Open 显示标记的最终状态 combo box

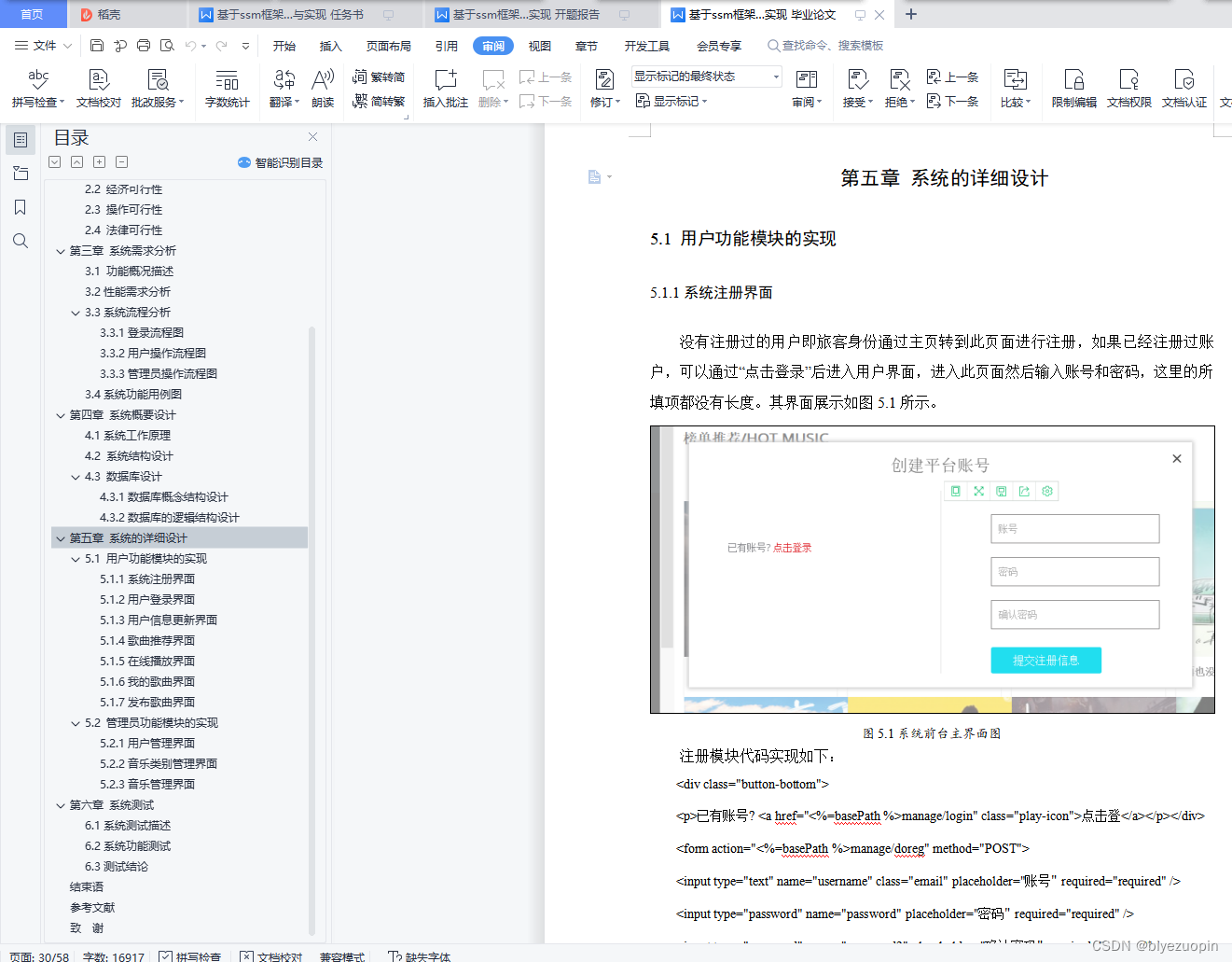click(x=706, y=77)
